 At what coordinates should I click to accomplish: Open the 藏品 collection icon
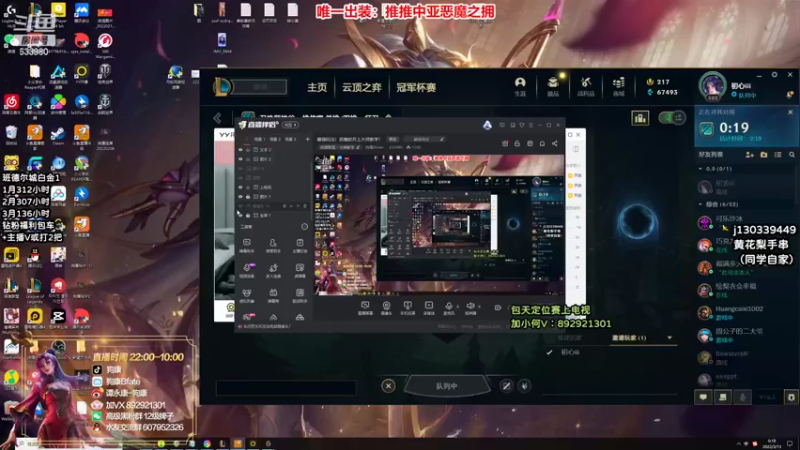tap(553, 86)
